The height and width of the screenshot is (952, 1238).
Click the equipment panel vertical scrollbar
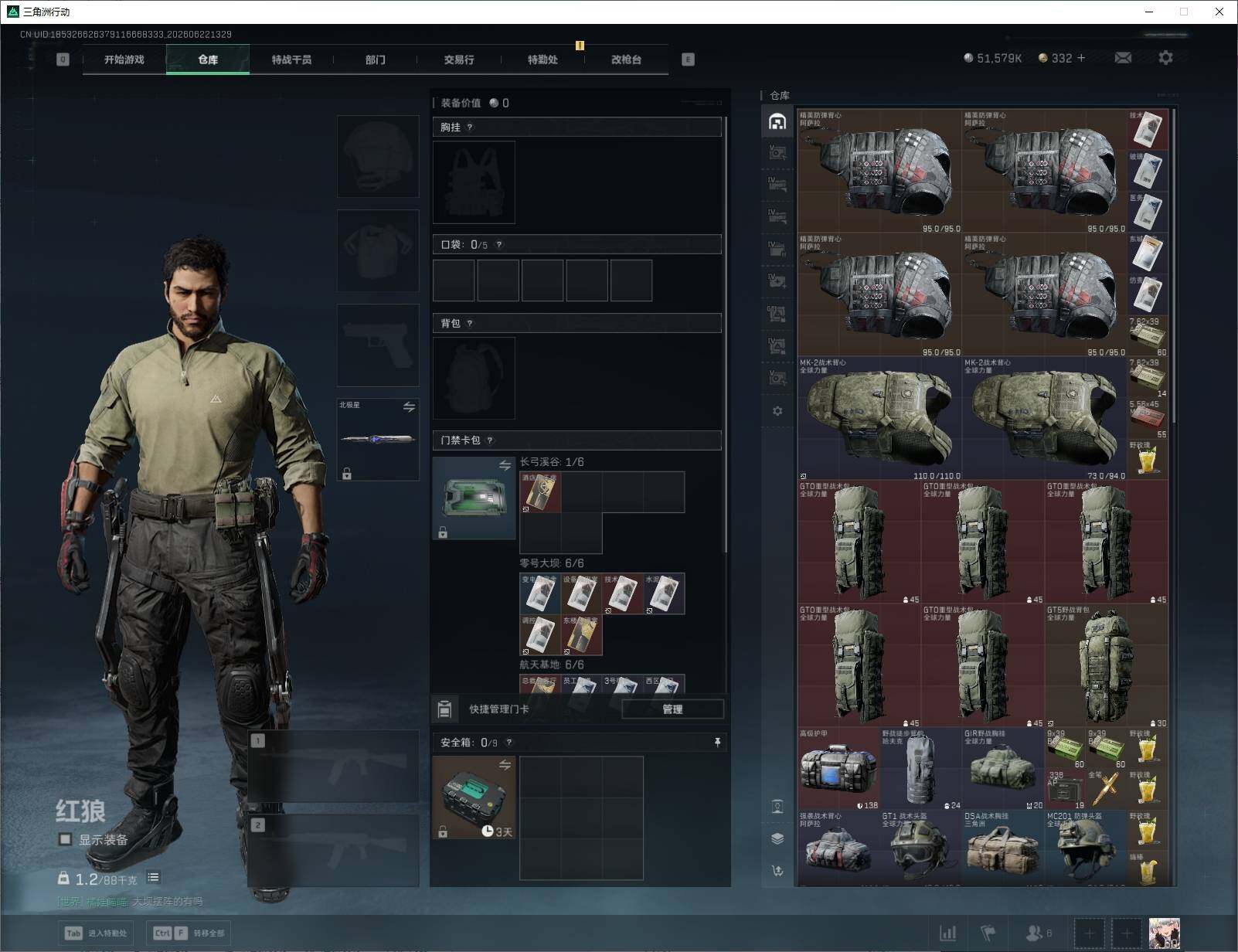pos(726,336)
